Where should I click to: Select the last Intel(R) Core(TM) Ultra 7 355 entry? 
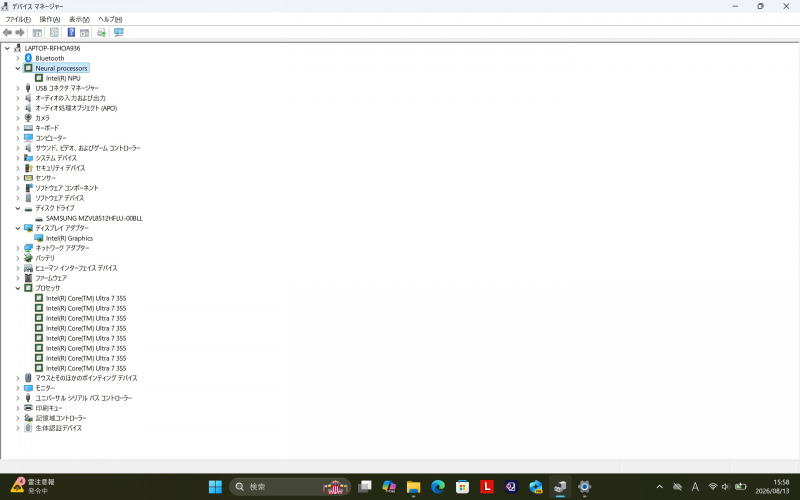[x=86, y=368]
